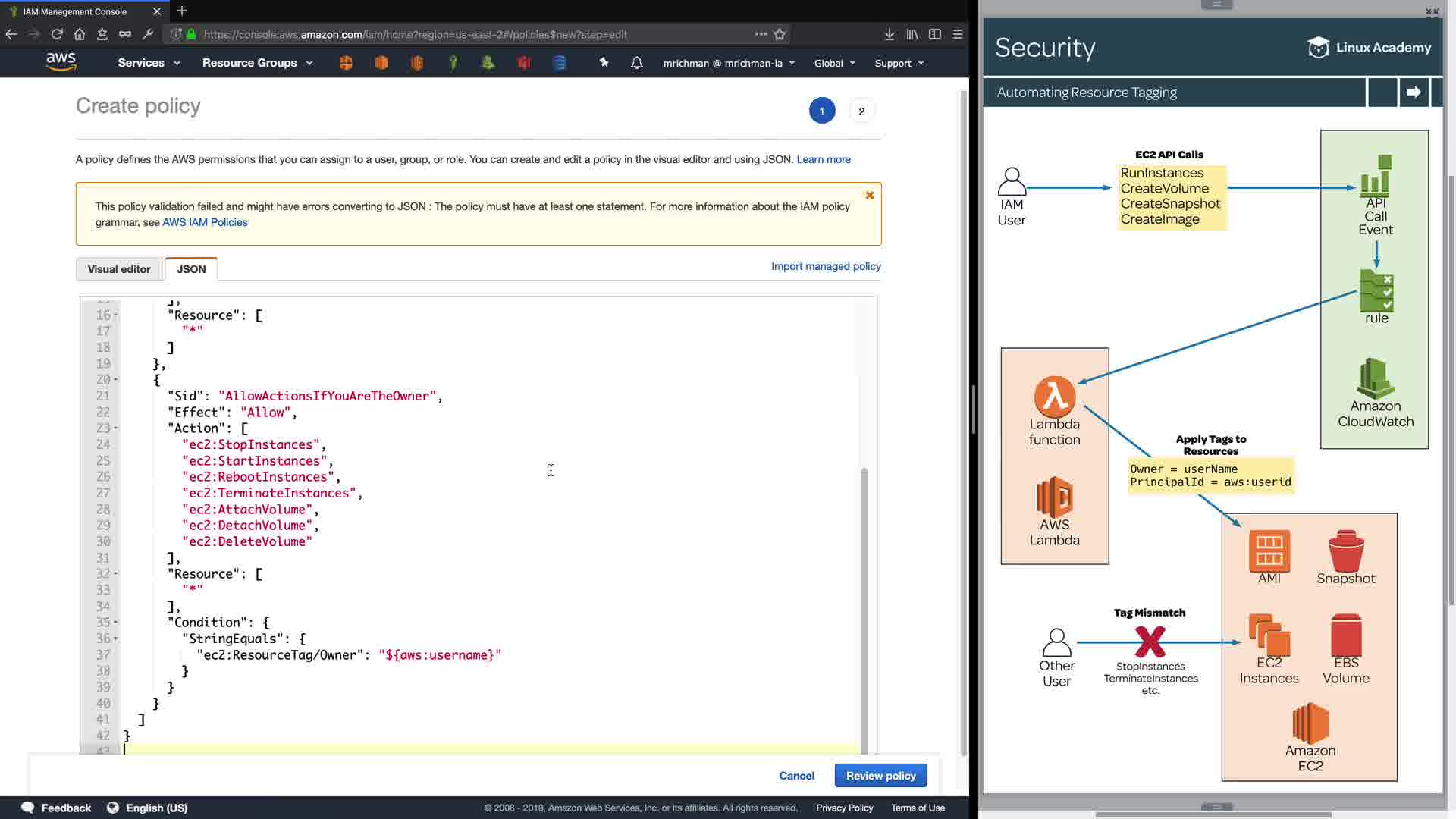This screenshot has width=1456, height=819.
Task: Open the Import managed policy link
Action: [x=826, y=266]
